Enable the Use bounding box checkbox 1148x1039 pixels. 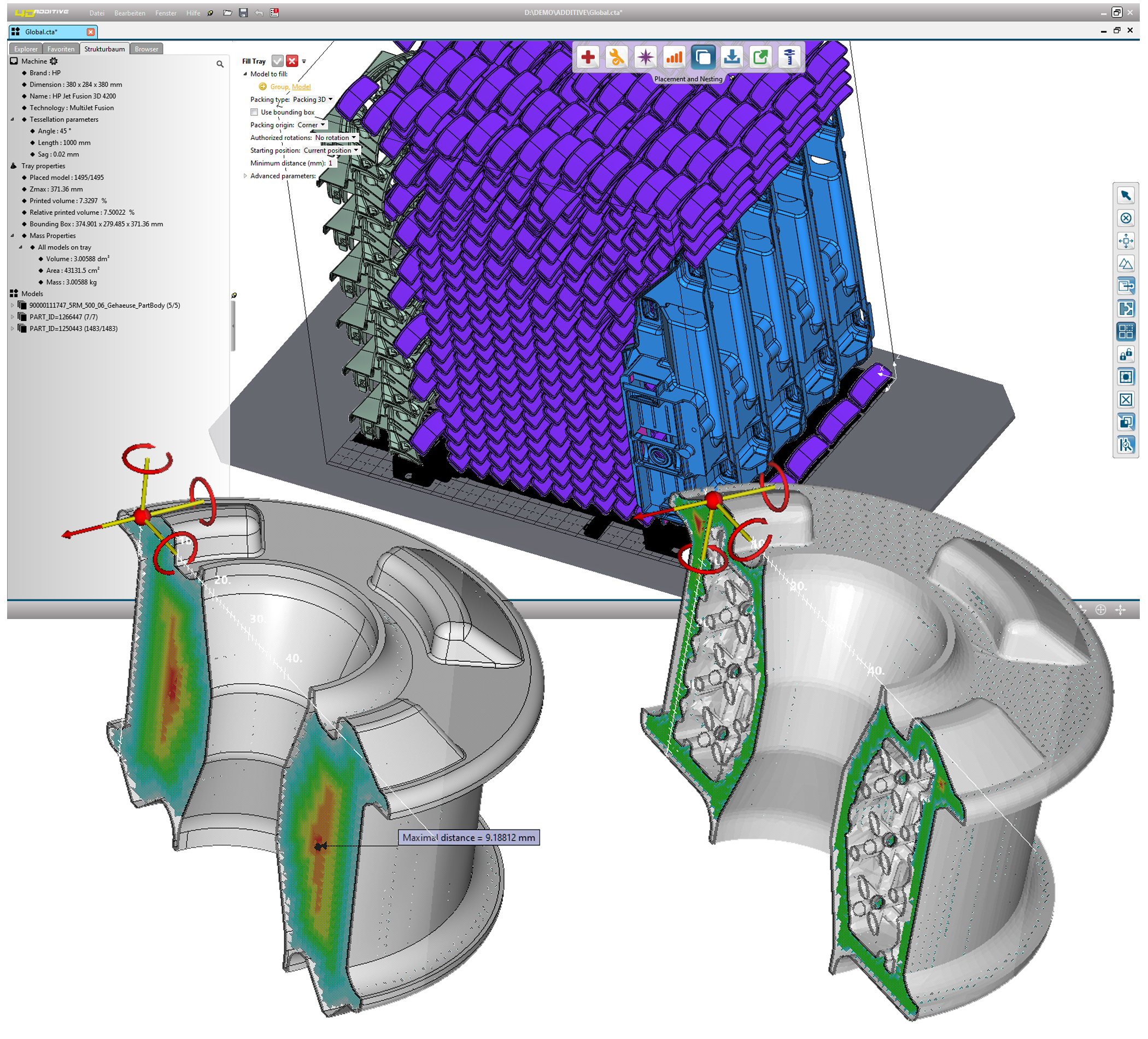point(255,112)
